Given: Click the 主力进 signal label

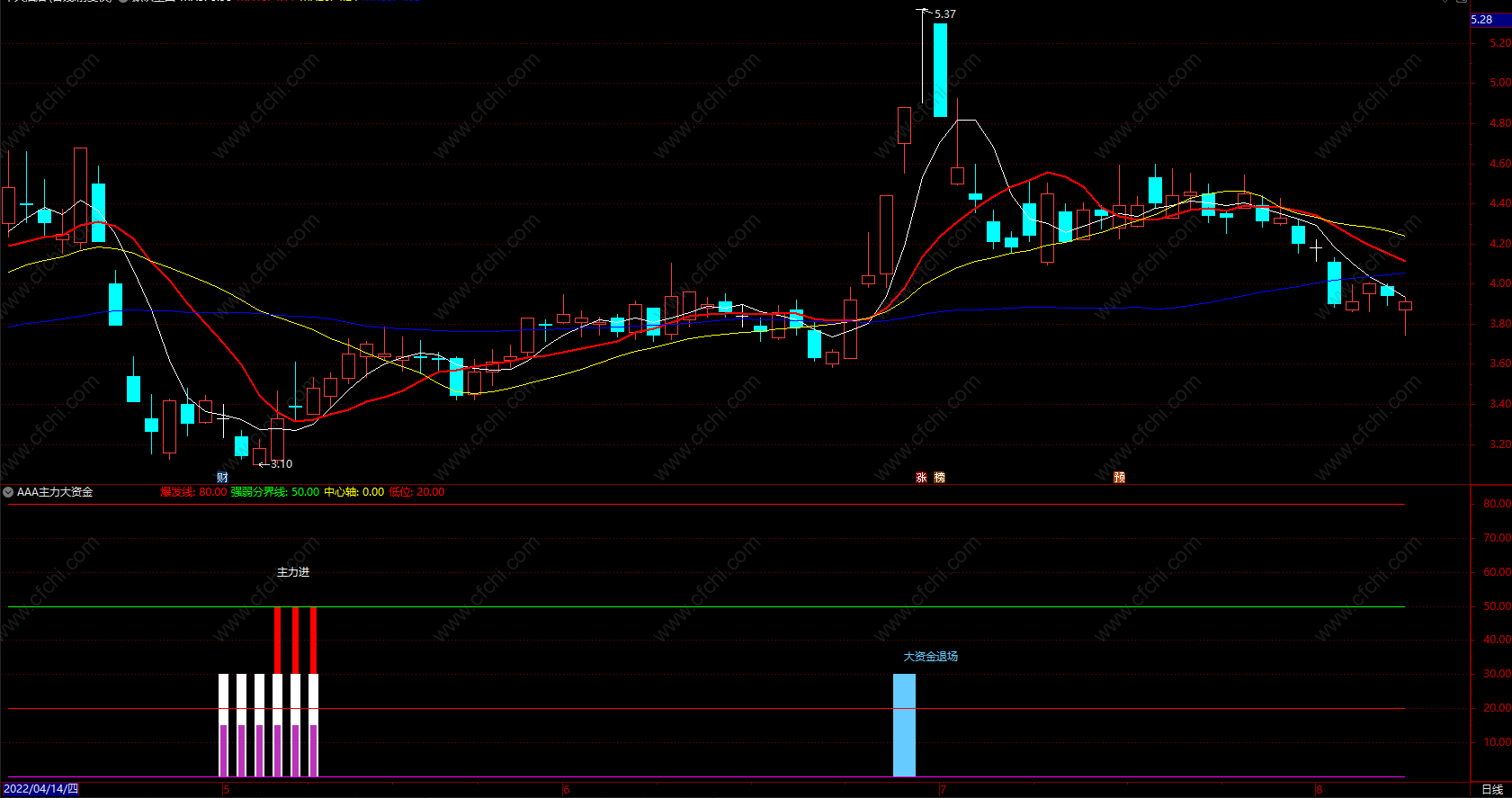Looking at the screenshot, I should click(292, 572).
